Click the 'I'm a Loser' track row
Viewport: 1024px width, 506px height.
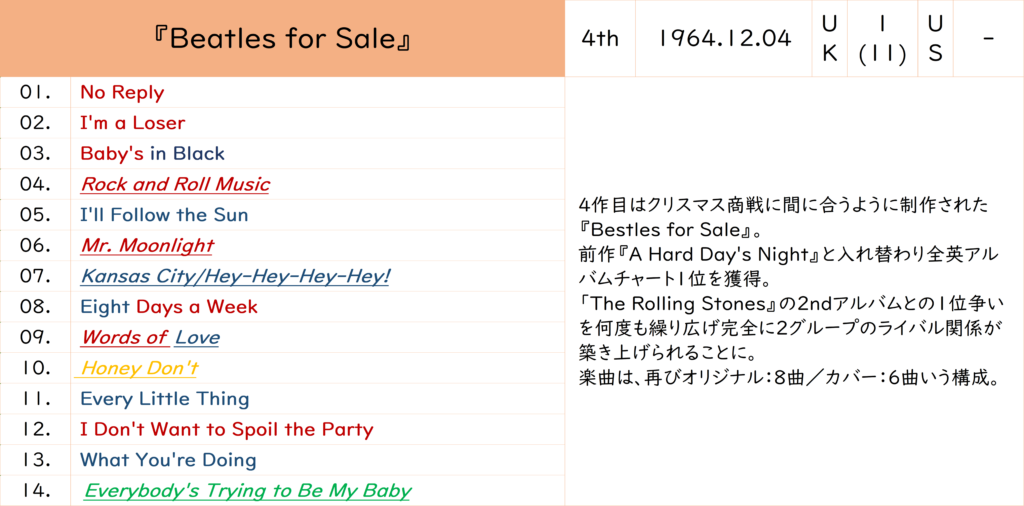click(x=132, y=123)
